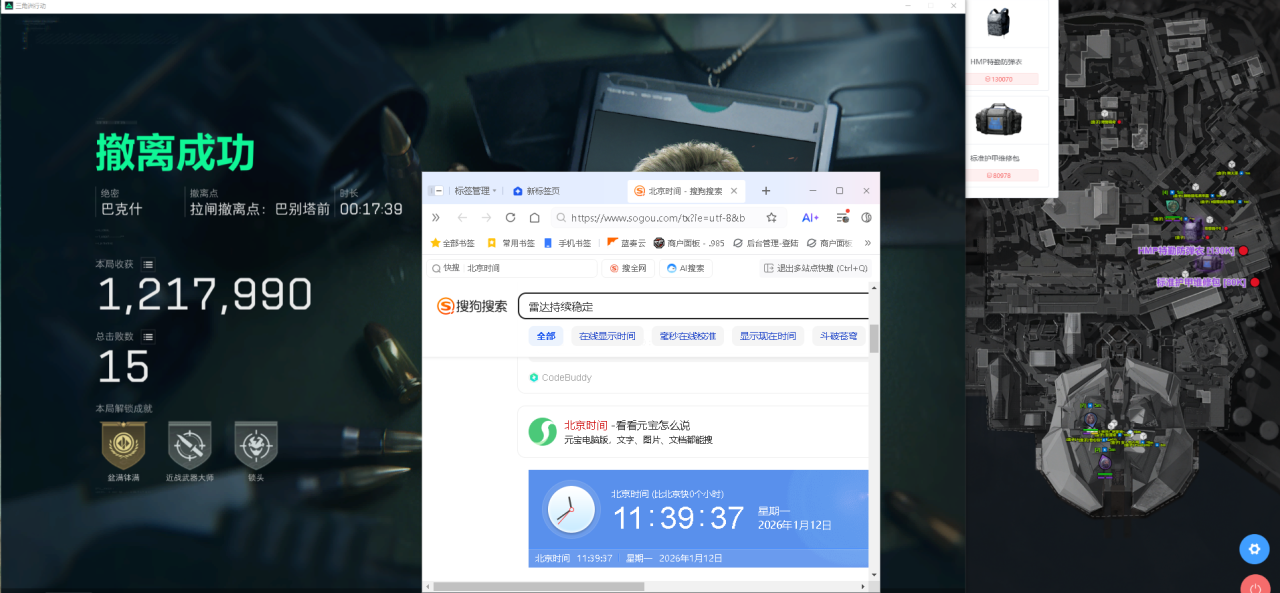Click inside the 快搜 search input field
Image resolution: width=1280 pixels, height=593 pixels.
coord(510,267)
